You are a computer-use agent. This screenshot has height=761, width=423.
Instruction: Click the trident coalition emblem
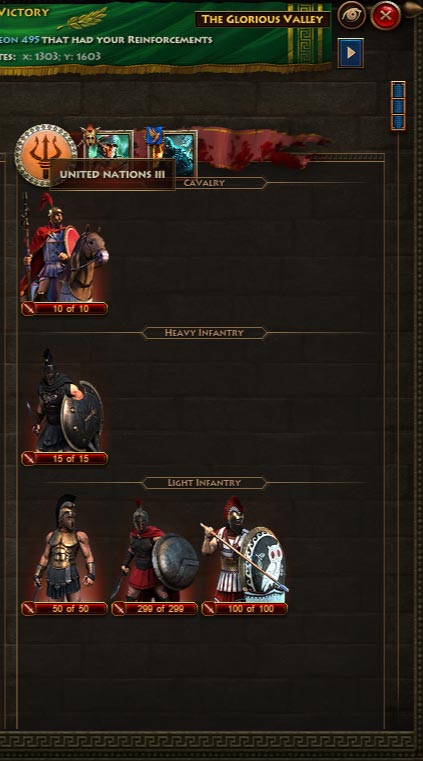[x=45, y=155]
